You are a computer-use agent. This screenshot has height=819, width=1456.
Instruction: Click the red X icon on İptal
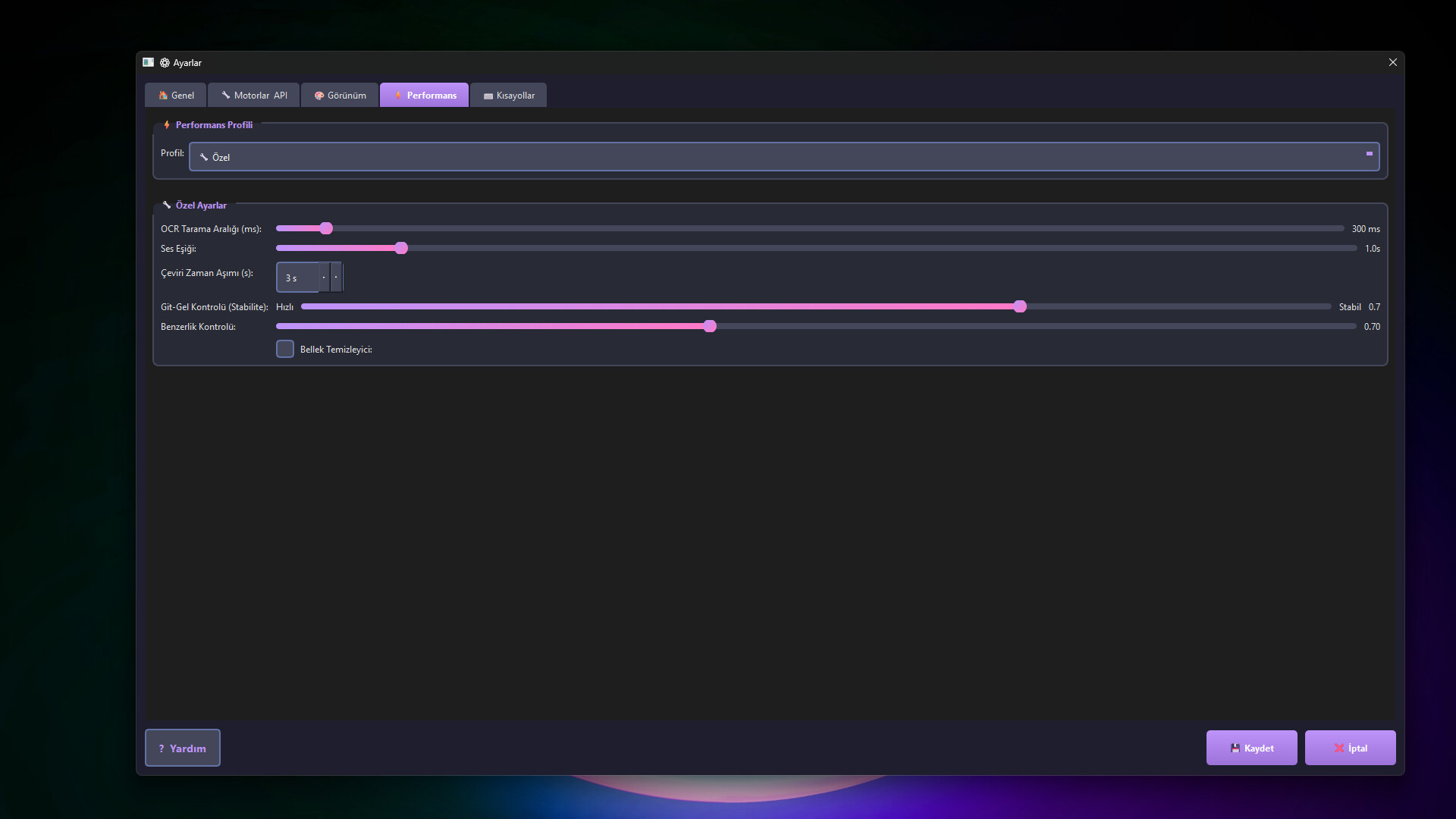click(1339, 748)
